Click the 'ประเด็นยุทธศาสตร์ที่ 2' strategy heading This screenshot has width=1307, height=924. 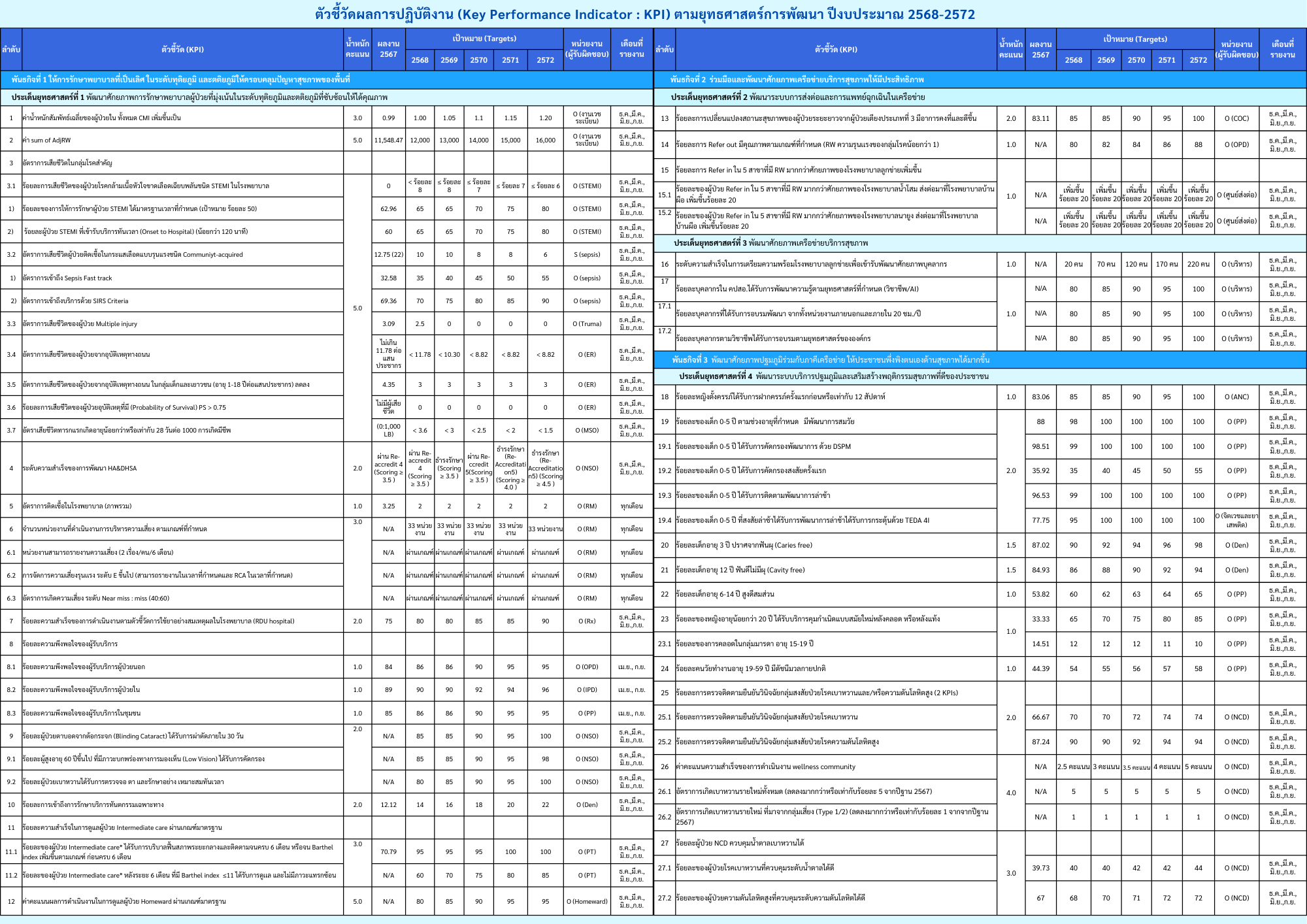point(797,97)
